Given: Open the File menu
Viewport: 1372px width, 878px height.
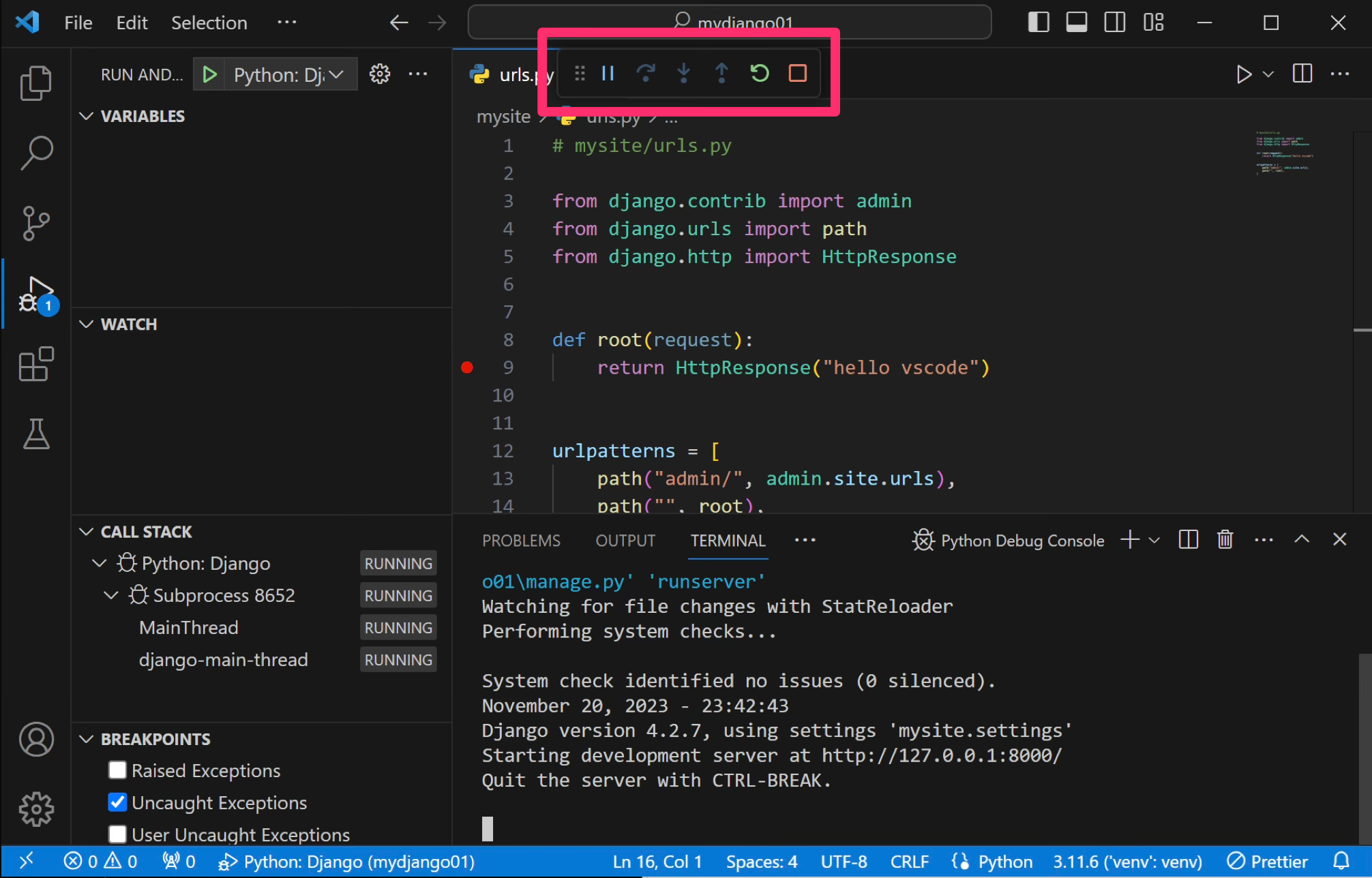Looking at the screenshot, I should pyautogui.click(x=78, y=22).
